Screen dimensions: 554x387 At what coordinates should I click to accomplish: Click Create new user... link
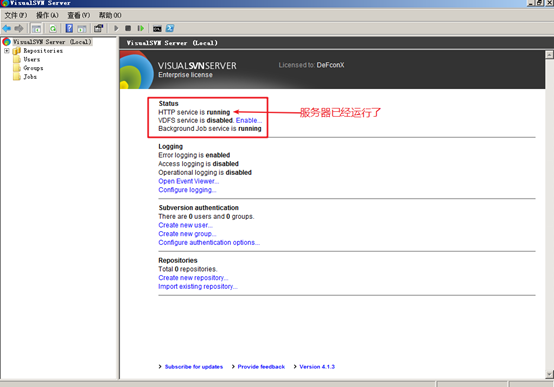pos(185,225)
